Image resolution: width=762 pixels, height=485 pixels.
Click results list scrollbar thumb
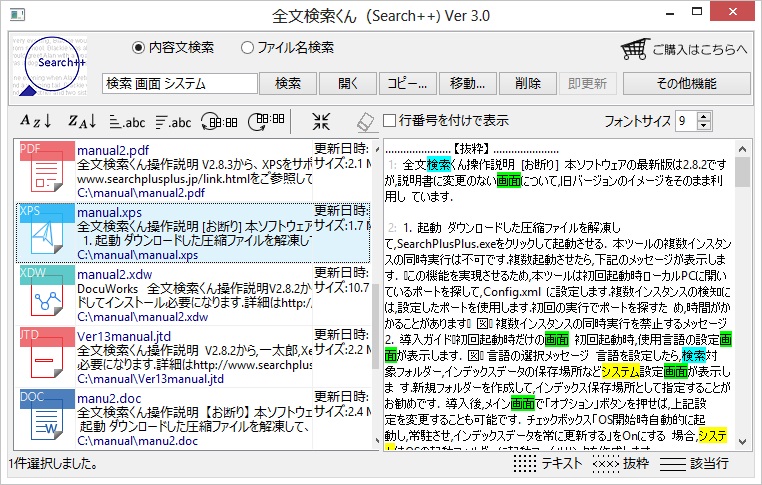[375, 326]
